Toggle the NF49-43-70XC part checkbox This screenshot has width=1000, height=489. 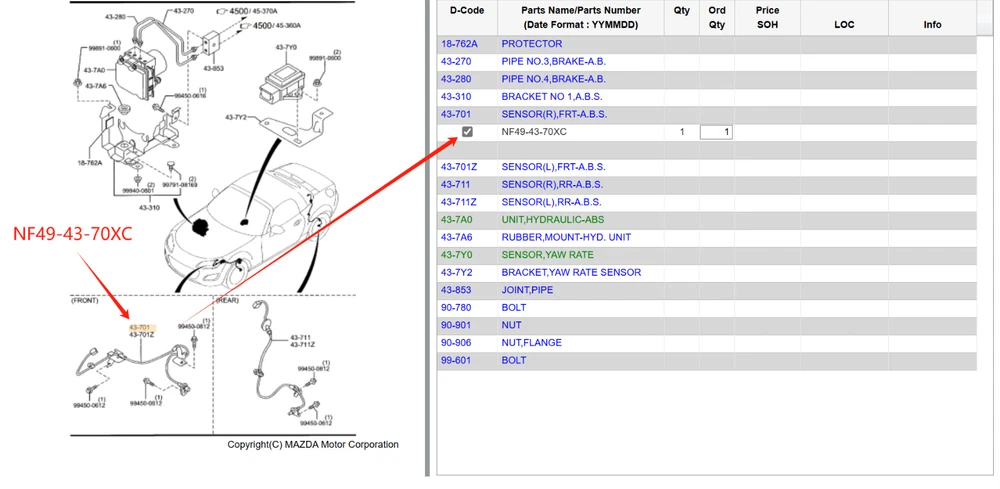tap(467, 132)
